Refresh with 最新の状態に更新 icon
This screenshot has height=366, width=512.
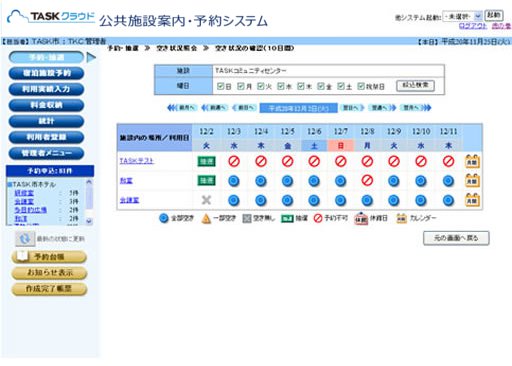coord(25,239)
